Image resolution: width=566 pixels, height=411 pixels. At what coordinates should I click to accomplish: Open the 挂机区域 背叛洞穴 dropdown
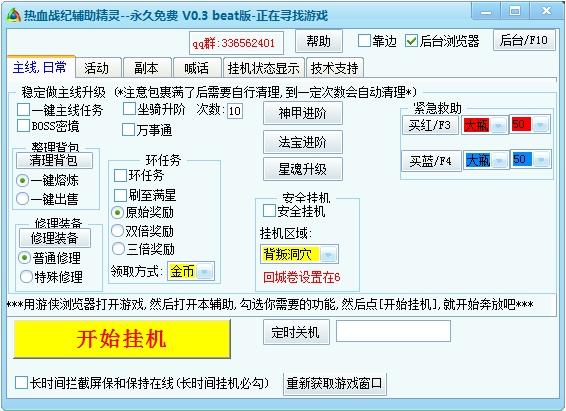pyautogui.click(x=299, y=254)
